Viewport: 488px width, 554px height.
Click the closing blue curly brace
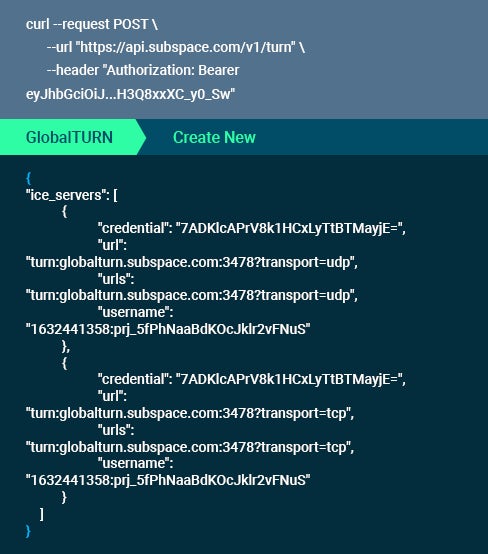pos(28,531)
